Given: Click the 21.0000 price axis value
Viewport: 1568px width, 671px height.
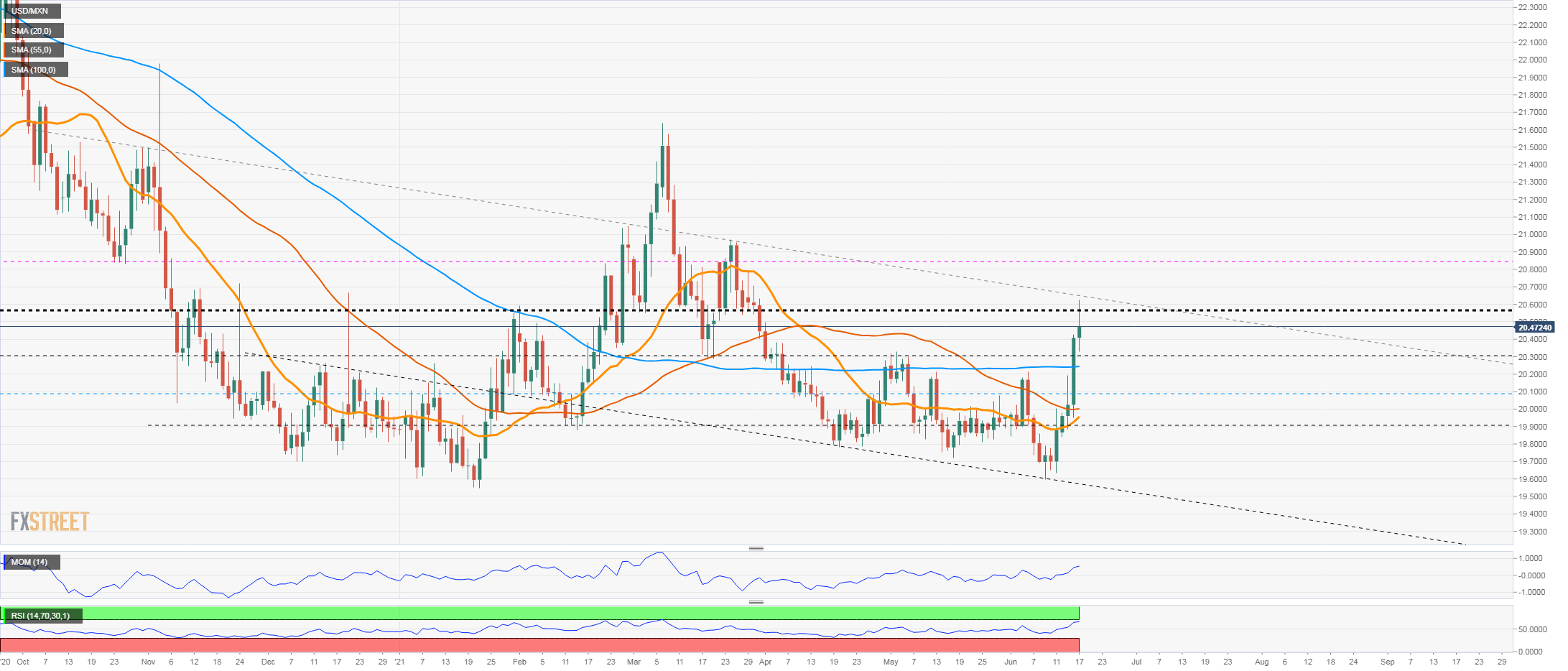Looking at the screenshot, I should point(1532,234).
